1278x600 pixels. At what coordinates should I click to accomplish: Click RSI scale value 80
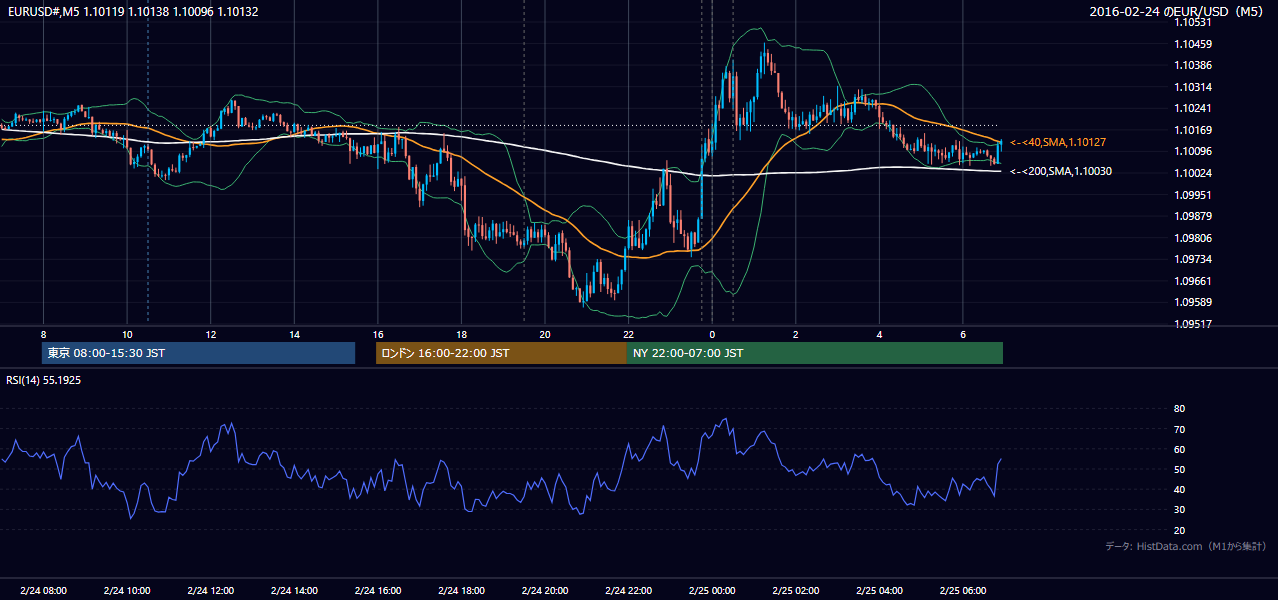point(1179,409)
